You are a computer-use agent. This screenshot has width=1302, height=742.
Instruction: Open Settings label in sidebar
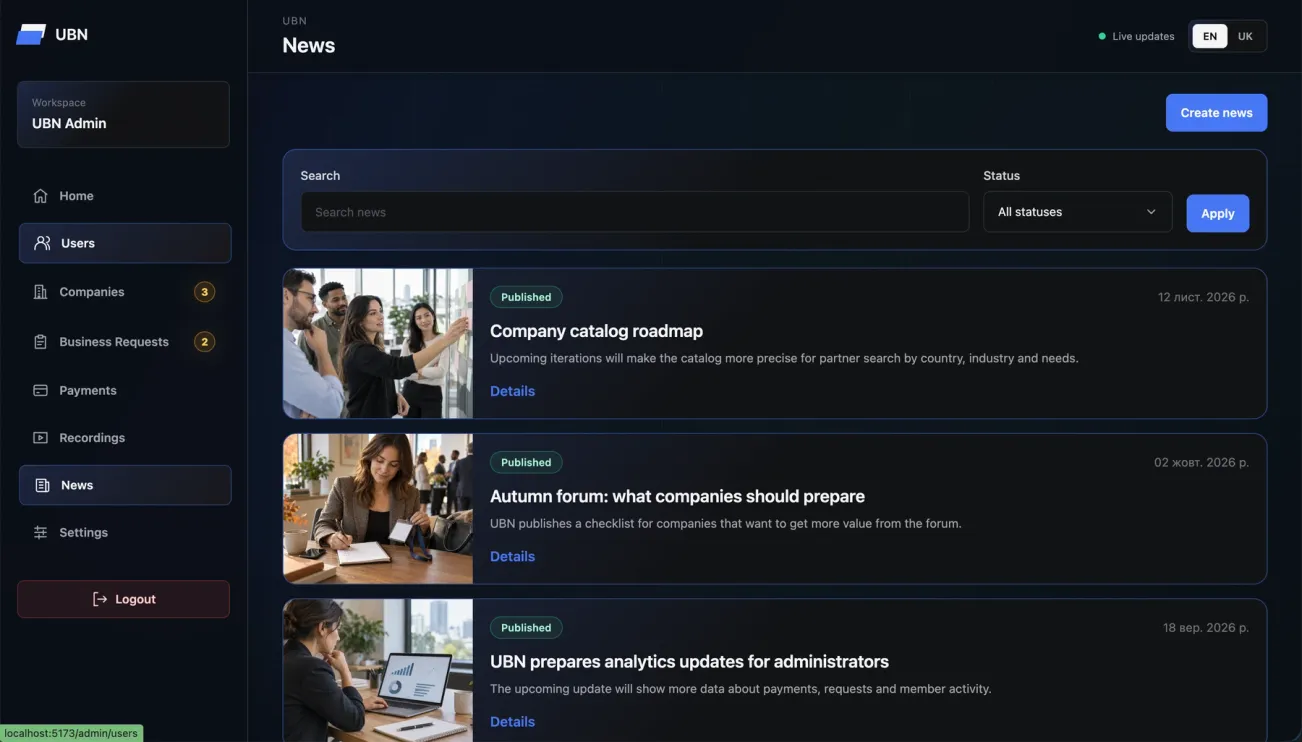click(x=83, y=533)
